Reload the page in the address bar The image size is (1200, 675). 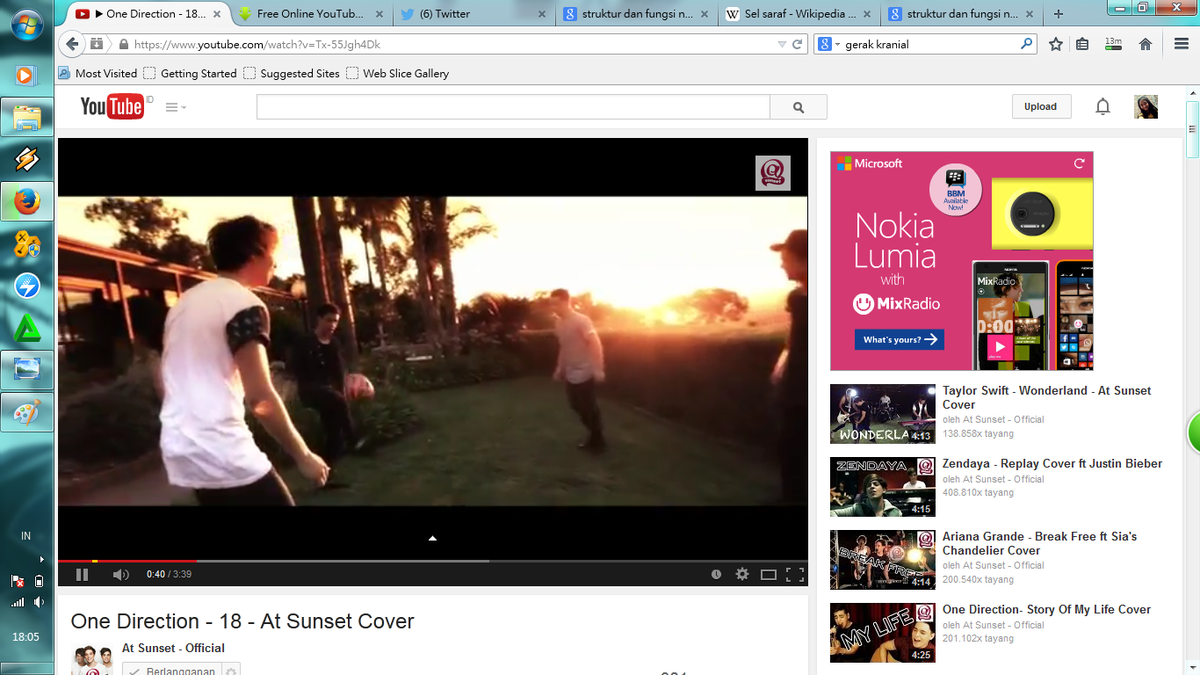pyautogui.click(x=797, y=44)
